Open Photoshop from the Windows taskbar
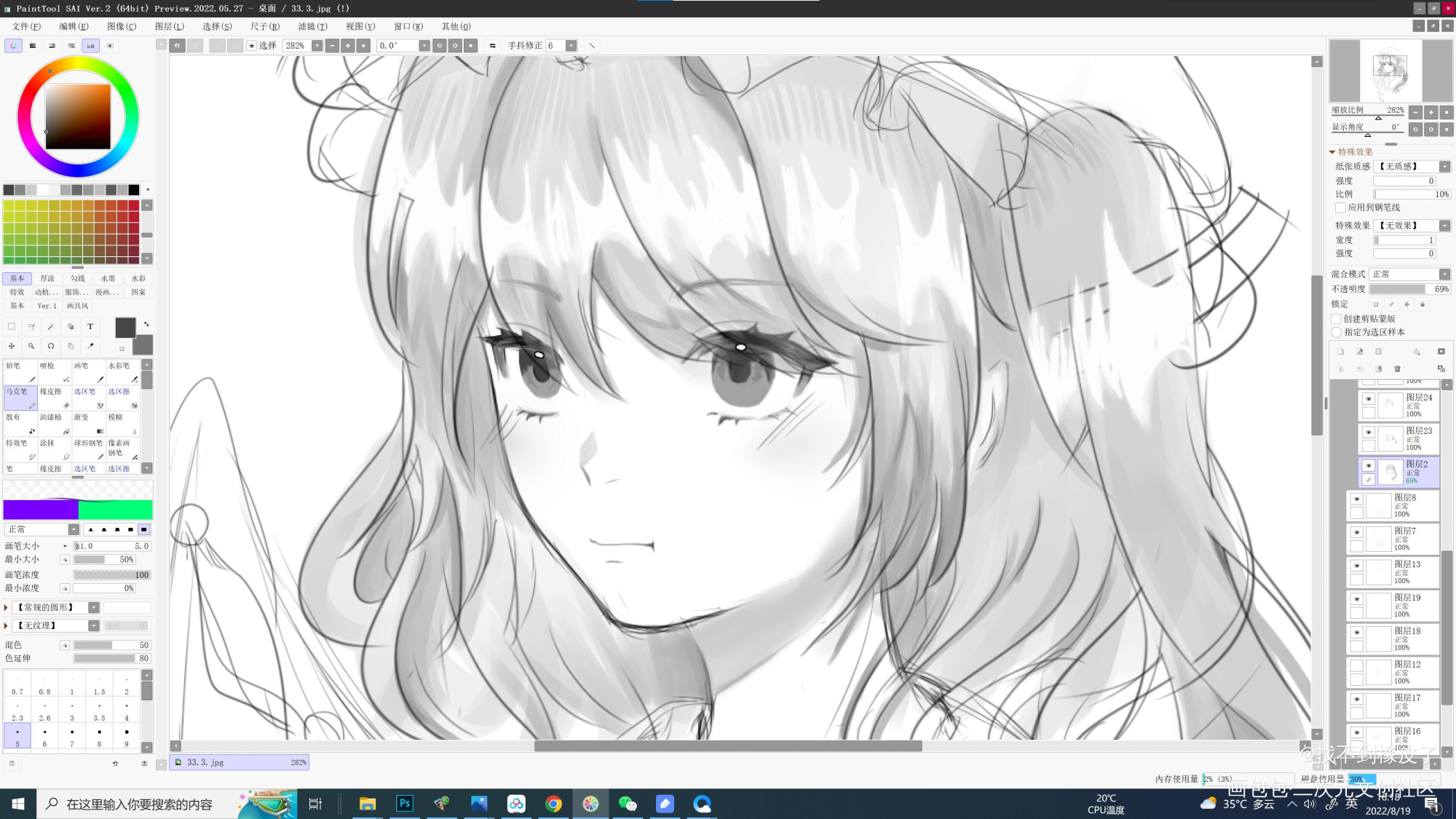The width and height of the screenshot is (1456, 819). click(x=404, y=804)
